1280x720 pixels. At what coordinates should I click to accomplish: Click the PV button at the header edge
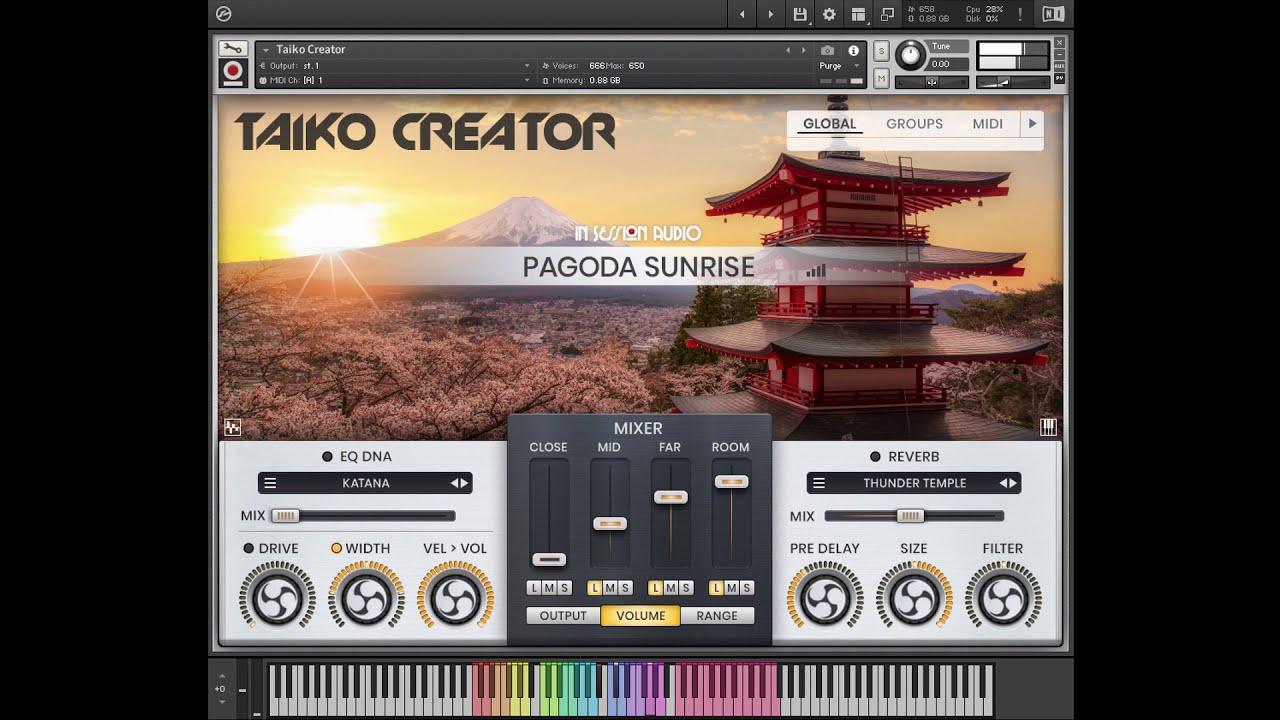pos(1059,79)
